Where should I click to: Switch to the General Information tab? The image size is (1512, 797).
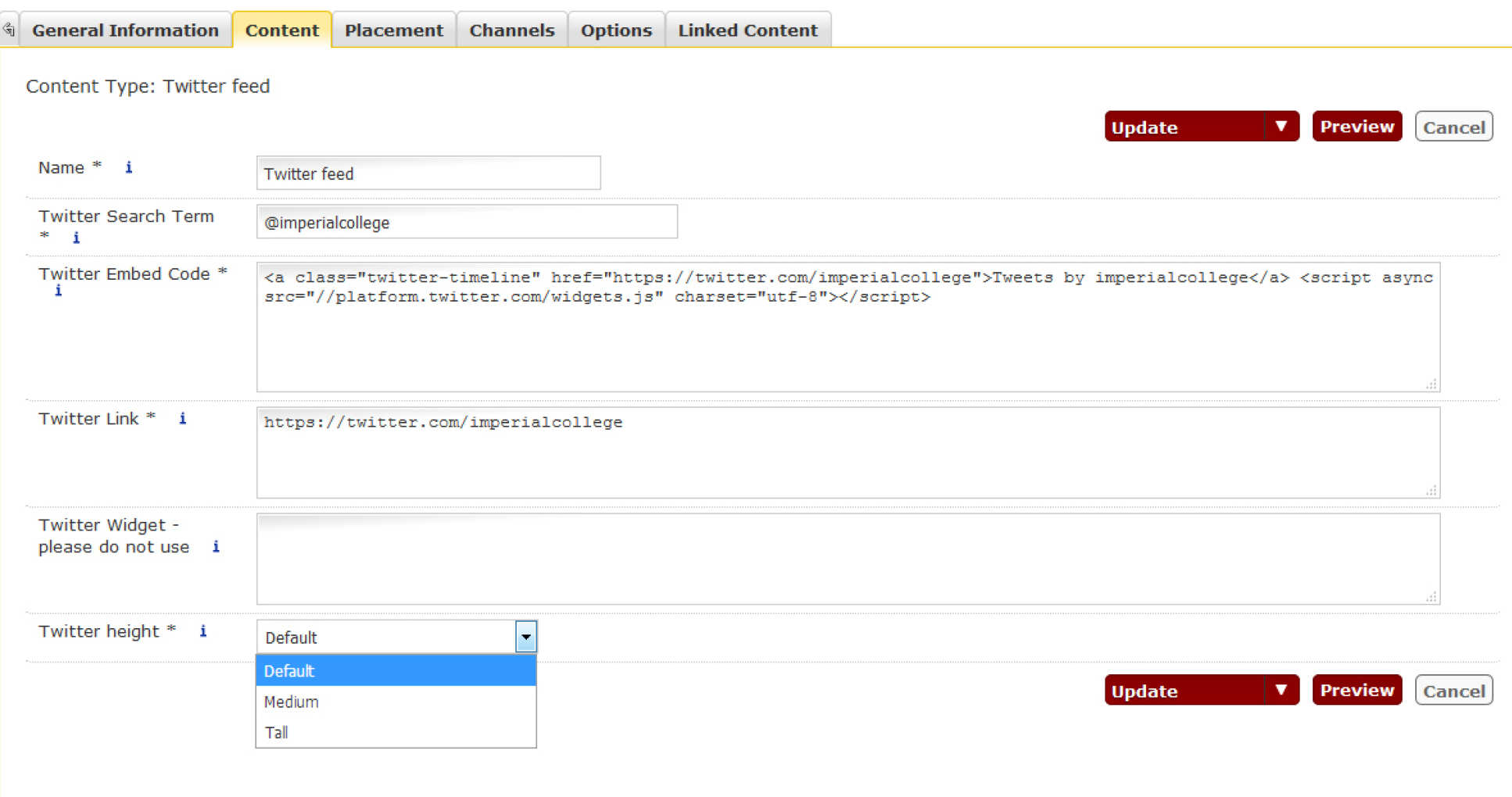(x=125, y=30)
